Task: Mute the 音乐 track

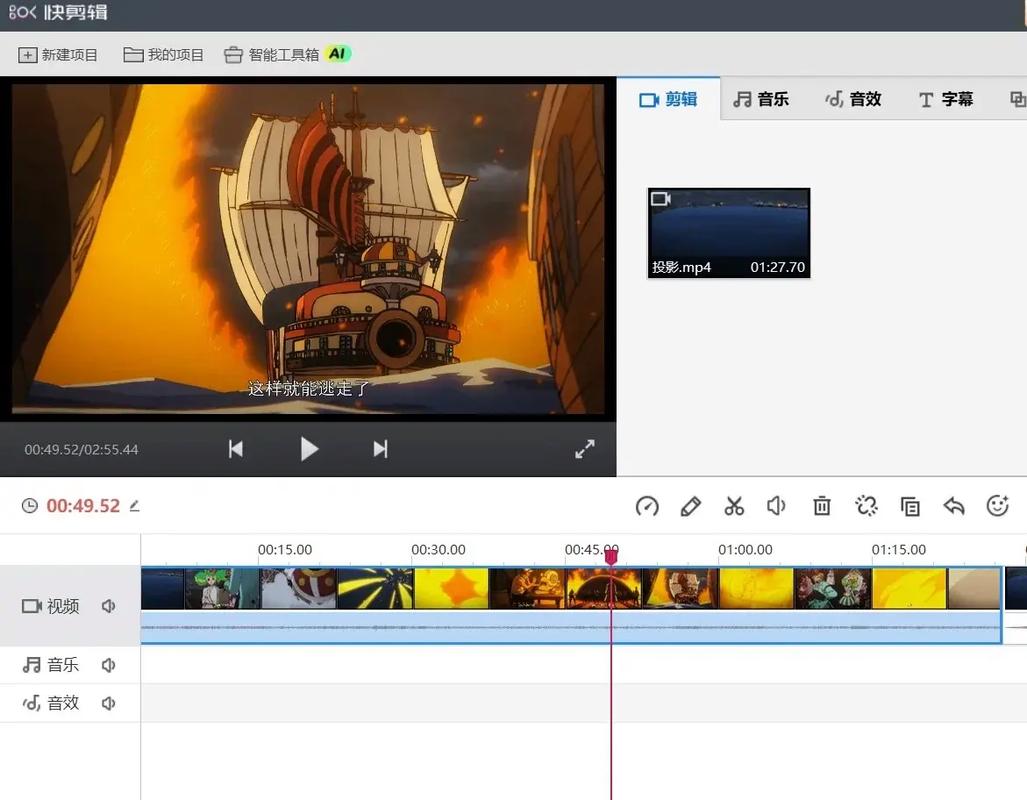Action: [x=109, y=665]
